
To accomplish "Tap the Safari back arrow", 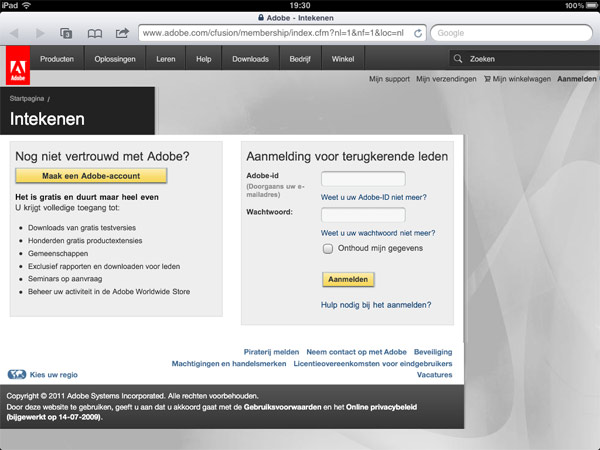I will coord(14,33).
